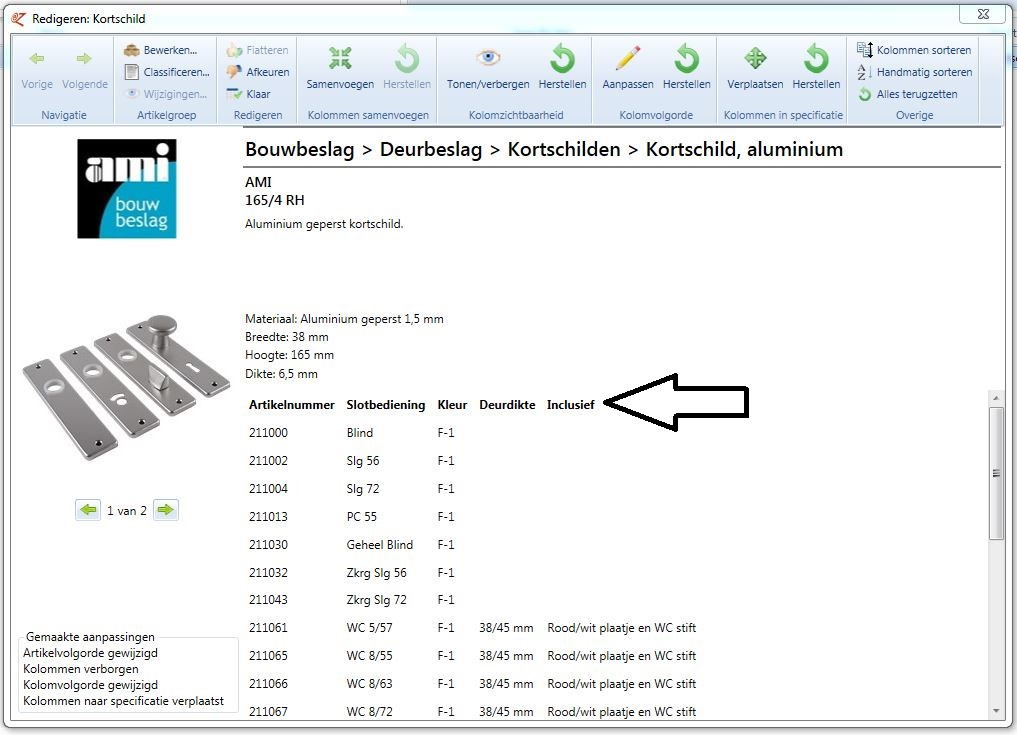Image resolution: width=1017 pixels, height=735 pixels.
Task: Click Handmatig sorteren
Action: pyautogui.click(x=915, y=72)
